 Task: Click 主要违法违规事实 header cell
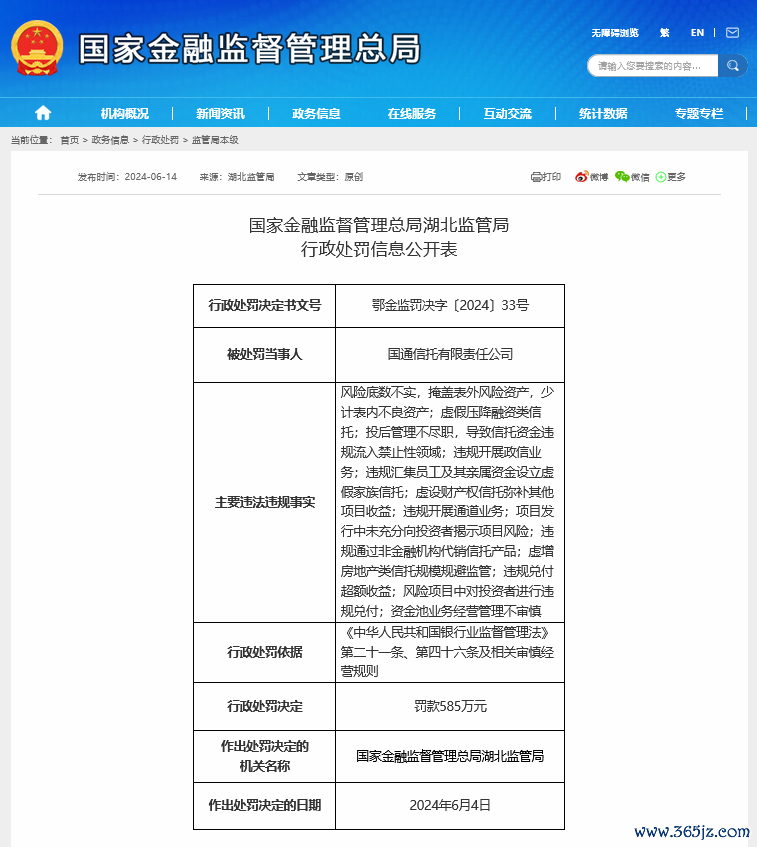[265, 502]
